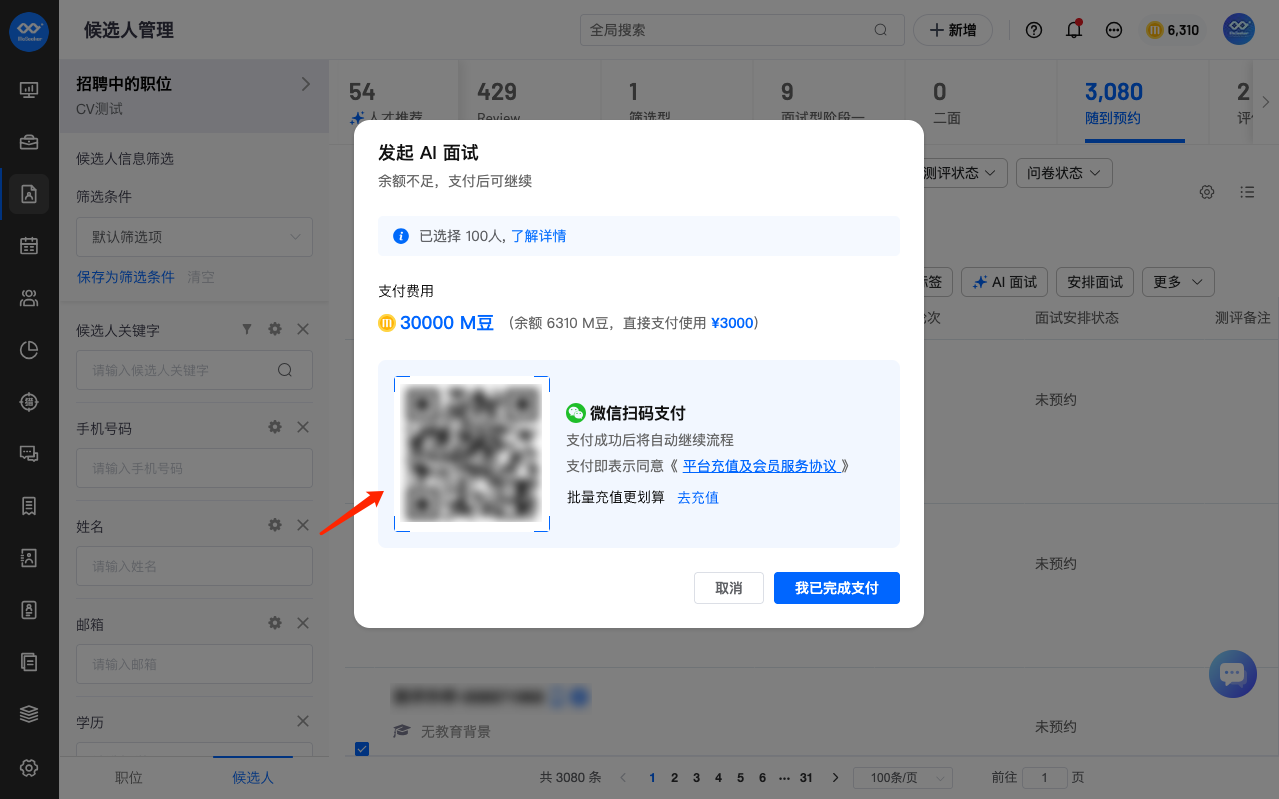Click the WeChat payment QR code
The width and height of the screenshot is (1279, 799).
point(472,454)
